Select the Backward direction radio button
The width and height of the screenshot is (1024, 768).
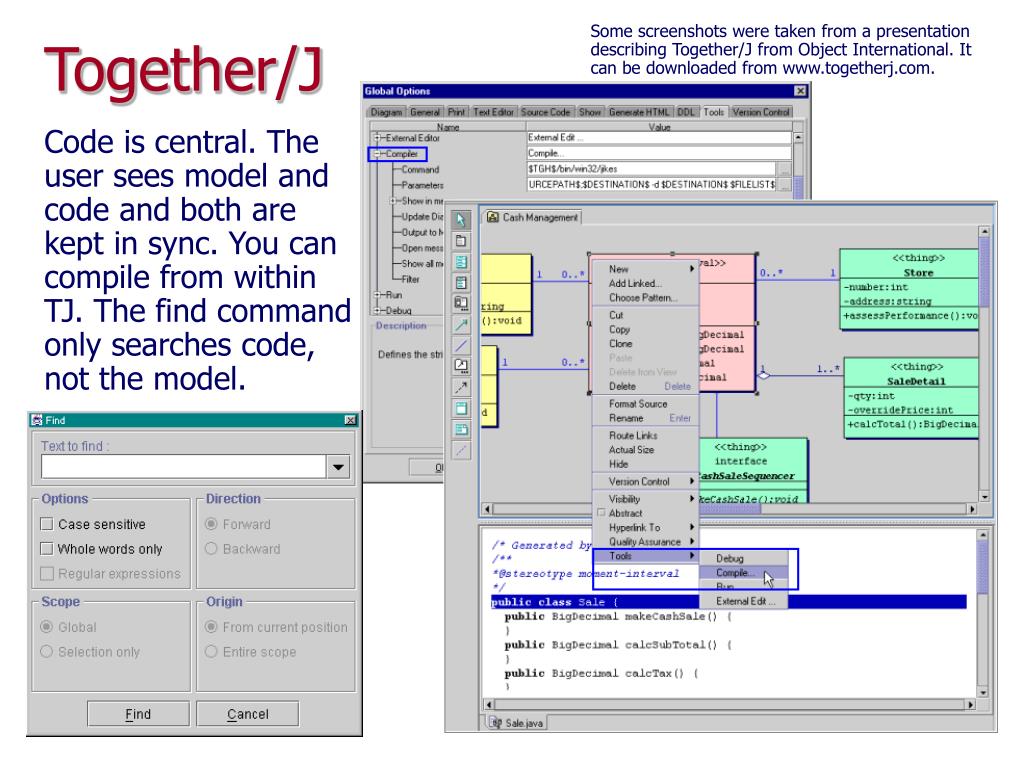pyautogui.click(x=211, y=549)
